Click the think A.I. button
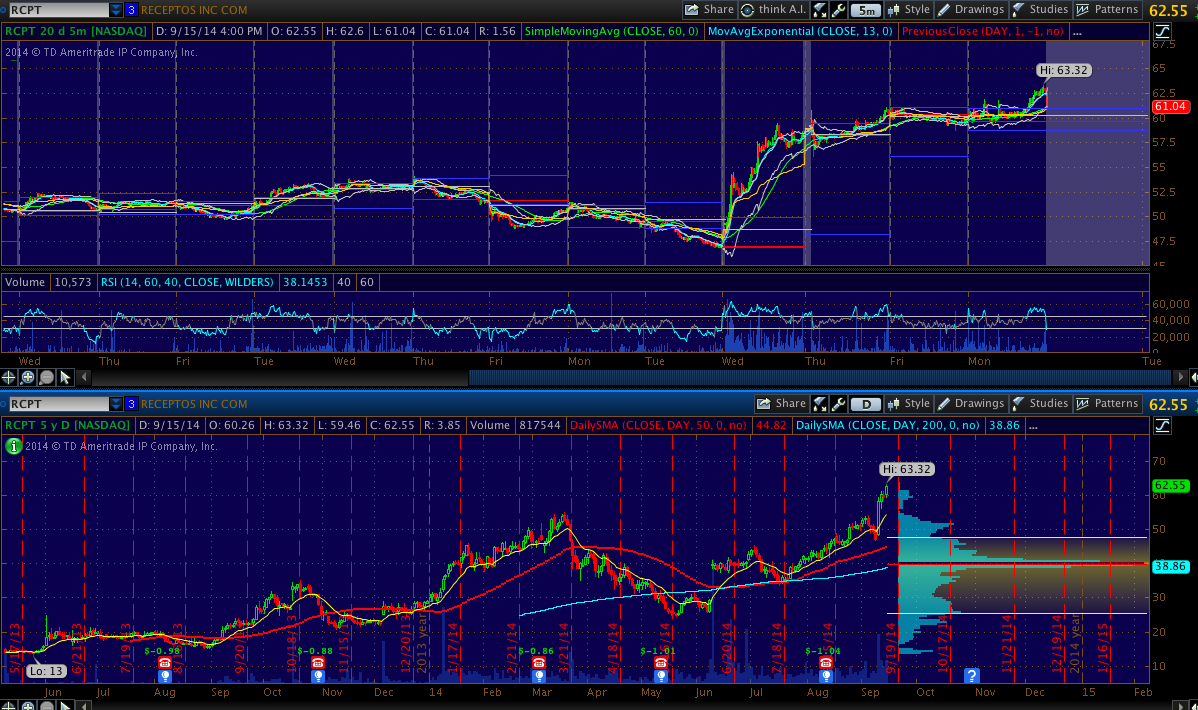Image resolution: width=1198 pixels, height=710 pixels. (773, 10)
